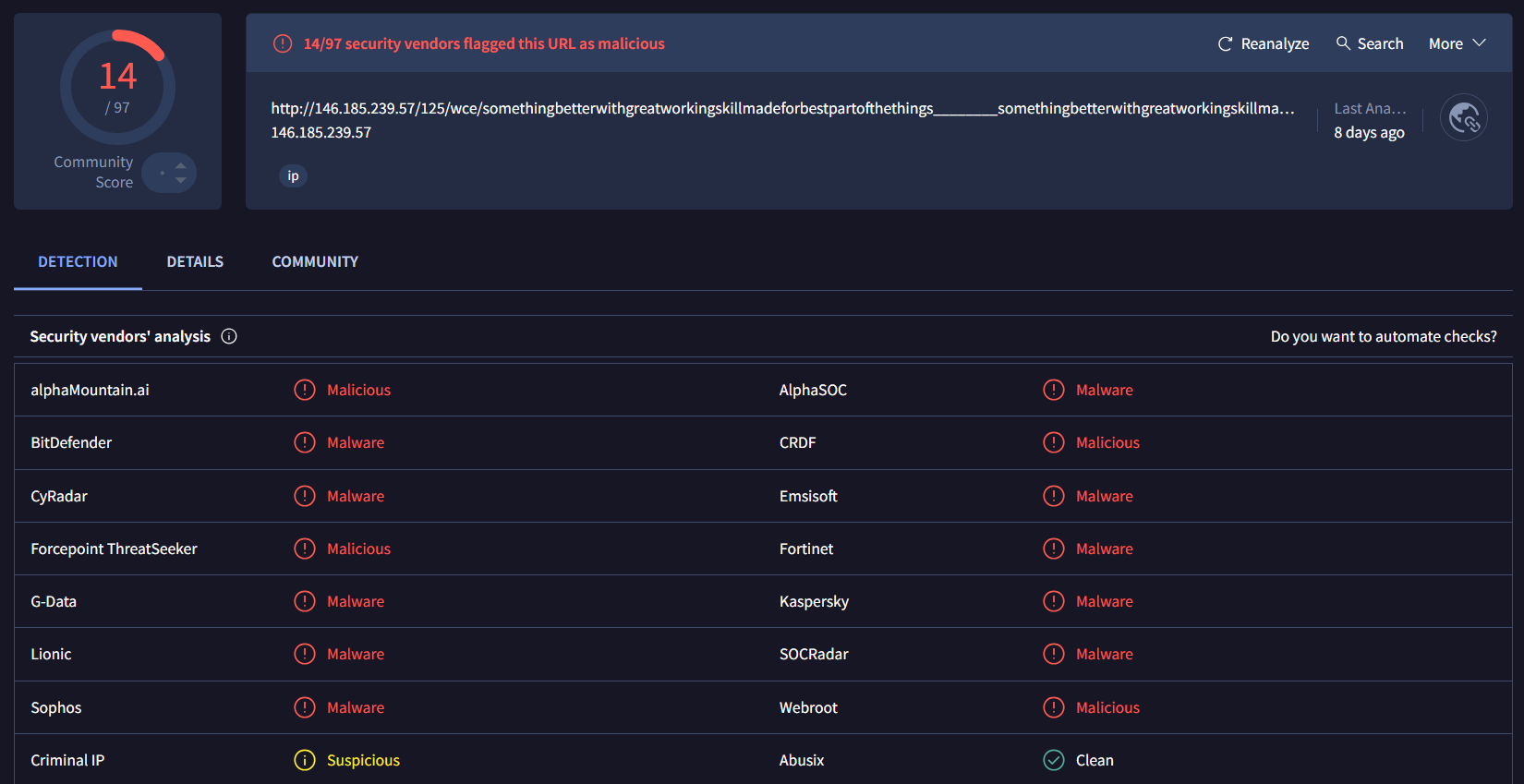Screen dimensions: 1524x784
Task: Click the red alert icon in the banner
Action: tap(283, 44)
